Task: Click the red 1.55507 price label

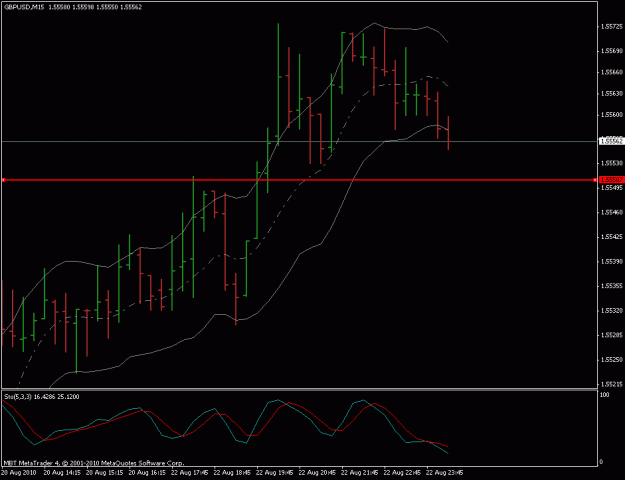Action: pos(612,180)
